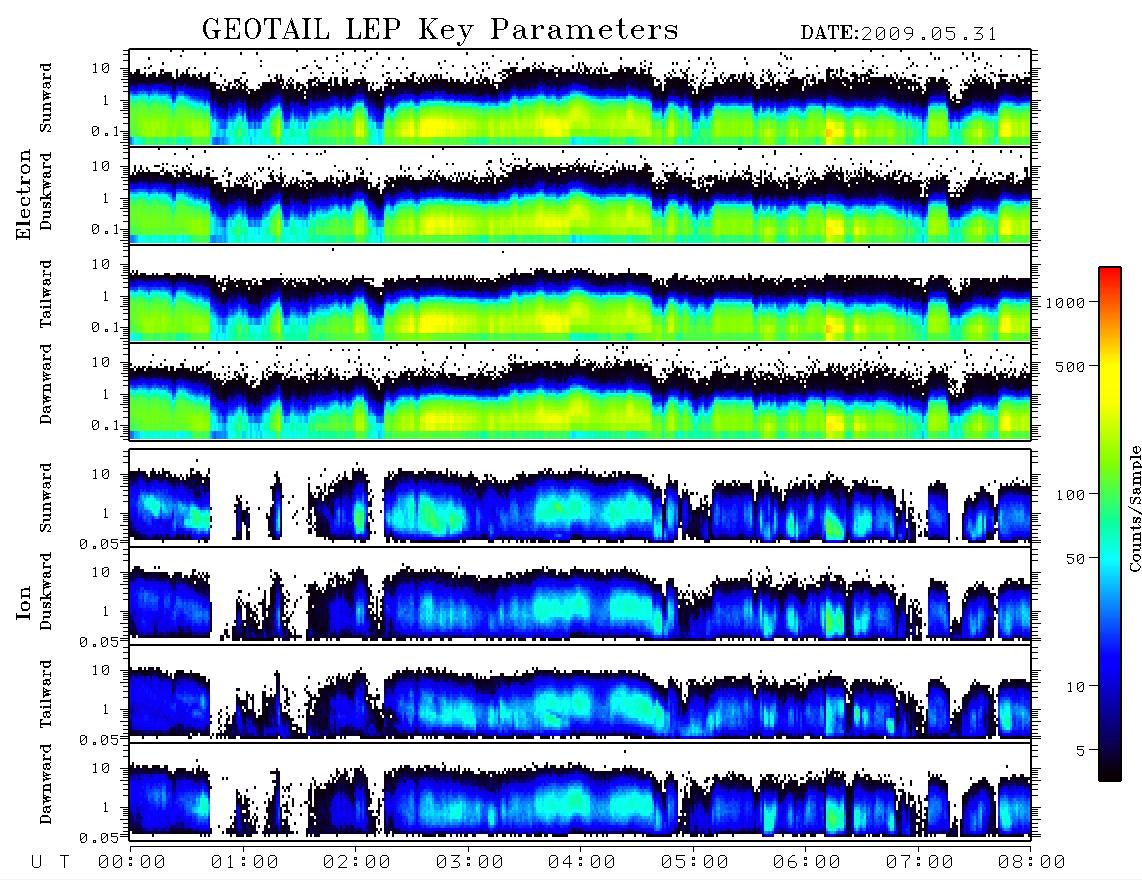This screenshot has width=1142, height=880.
Task: Click the 1000 tick on the colorbar
Action: click(x=1066, y=302)
